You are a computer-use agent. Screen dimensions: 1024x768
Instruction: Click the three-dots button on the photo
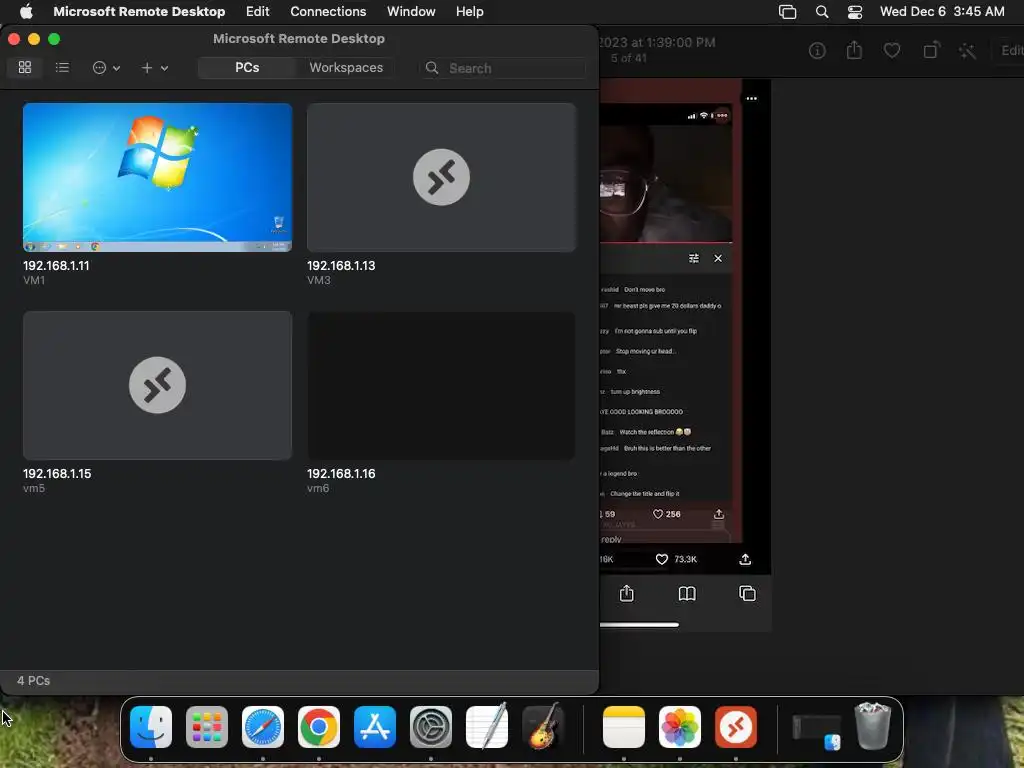752,99
